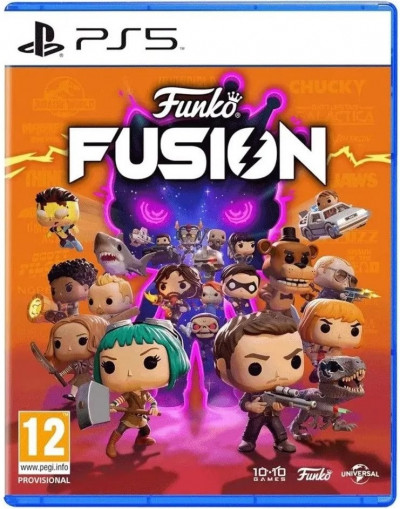Click the Universal globe logo
Screen dimensions: 400x509
coord(360,474)
